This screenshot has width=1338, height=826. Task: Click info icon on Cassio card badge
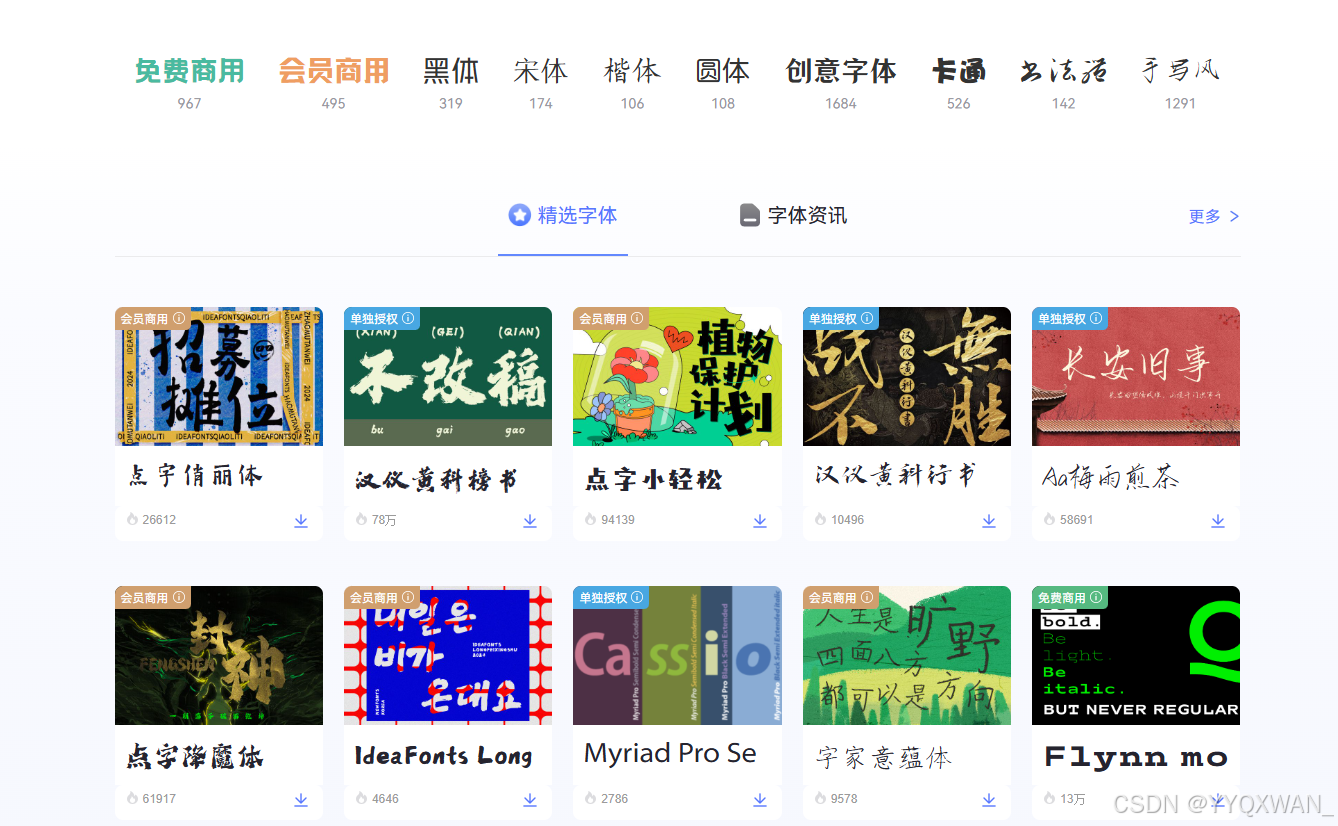pos(637,597)
